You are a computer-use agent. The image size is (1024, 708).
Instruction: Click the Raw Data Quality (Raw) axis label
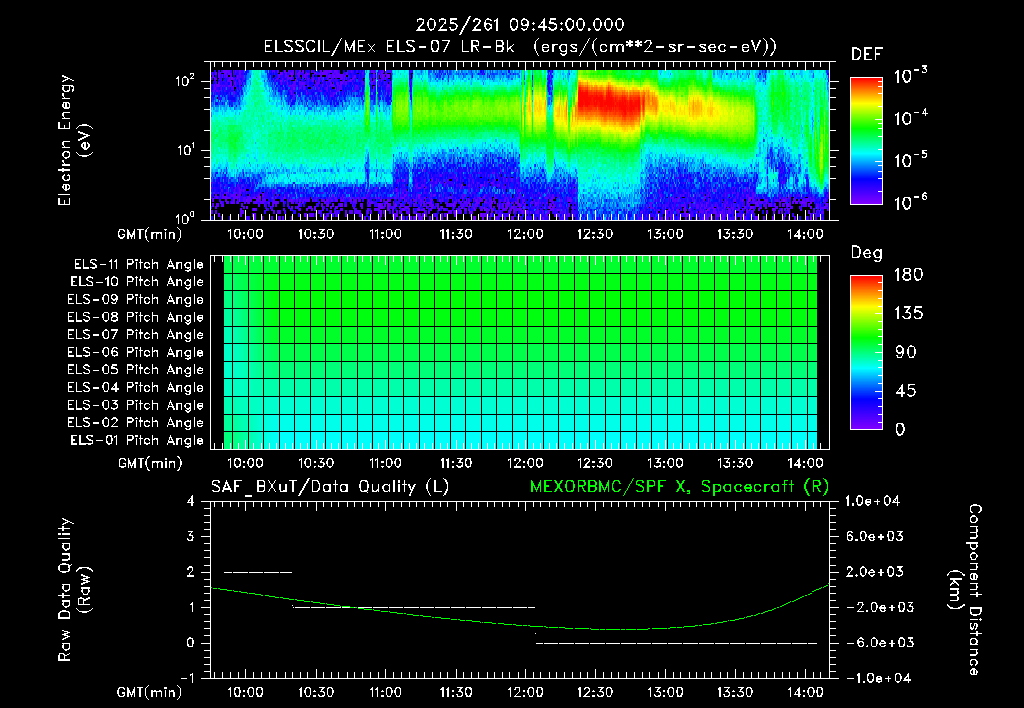pyautogui.click(x=74, y=589)
